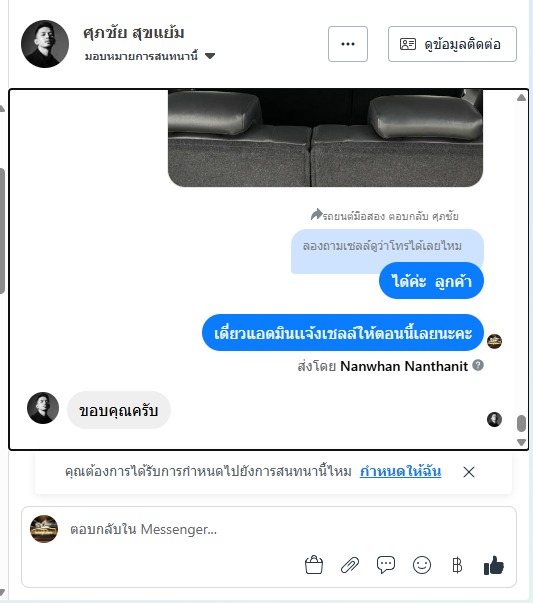This screenshot has height=603, width=533.
Task: Click the shopping bag icon in composer
Action: pos(314,565)
